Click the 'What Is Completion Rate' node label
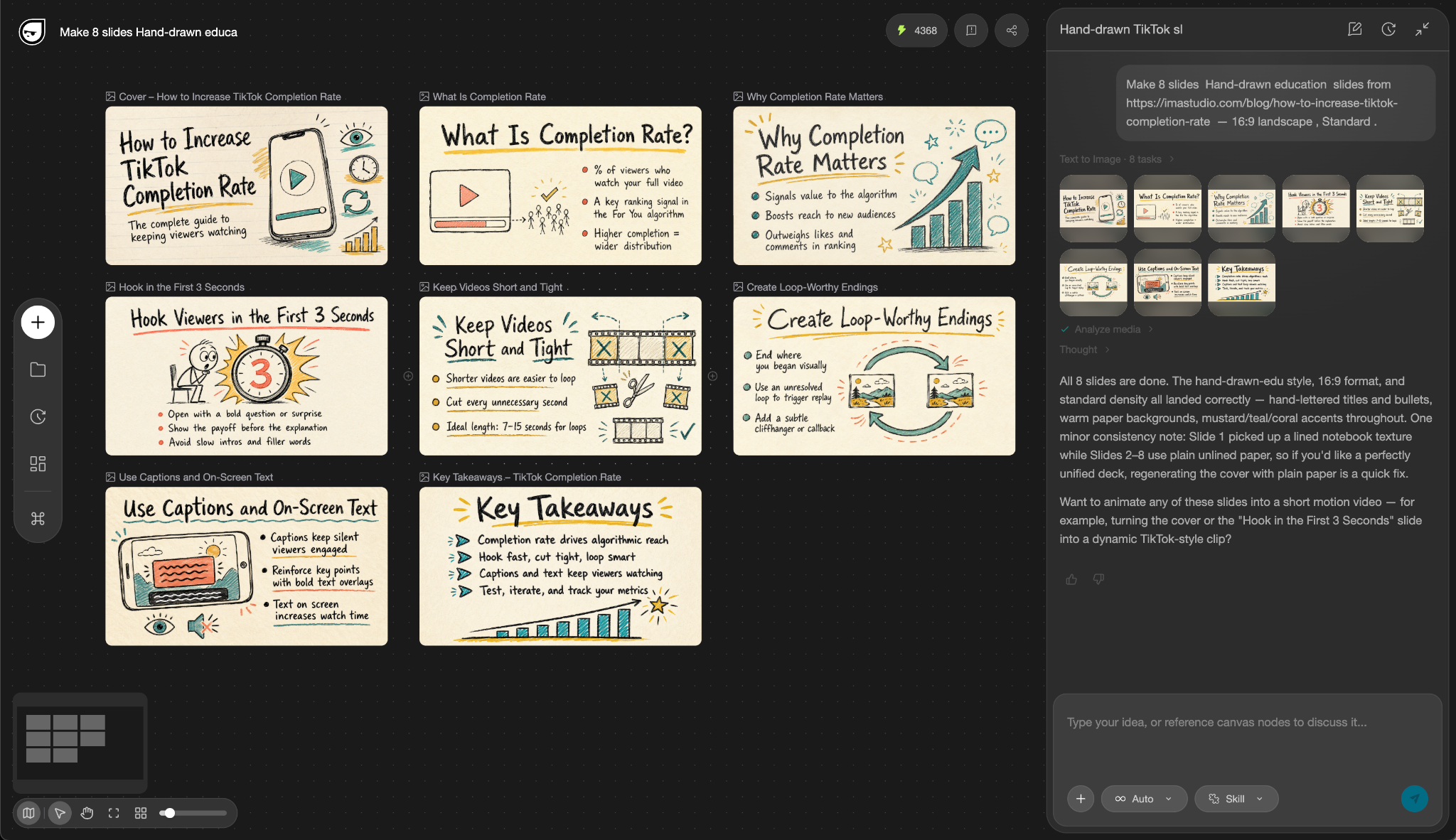The image size is (1456, 840). tap(489, 97)
